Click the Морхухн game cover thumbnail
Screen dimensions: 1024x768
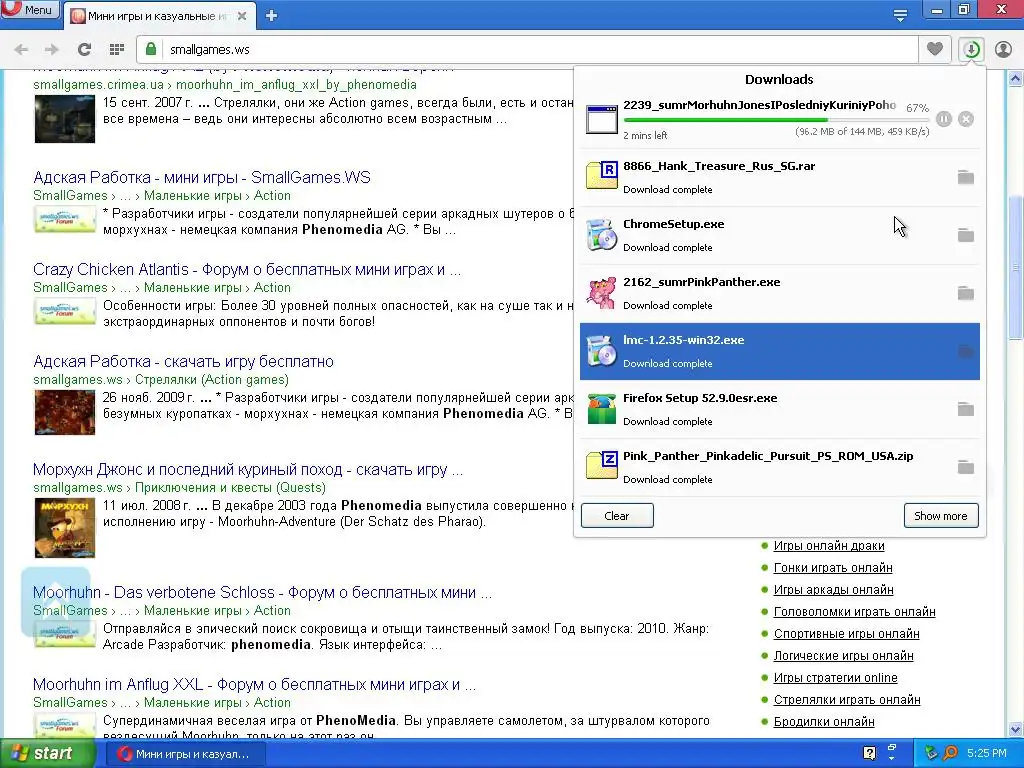coord(65,528)
